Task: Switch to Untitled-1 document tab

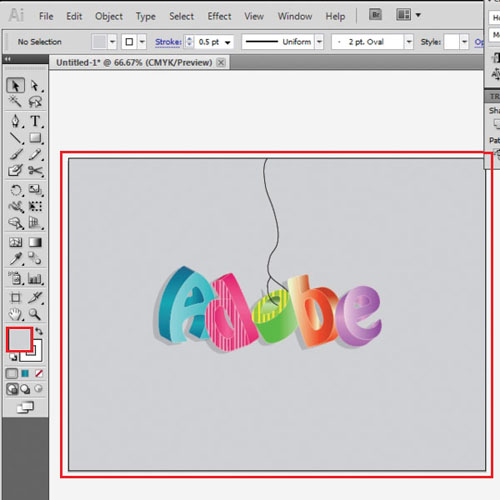Action: point(134,62)
